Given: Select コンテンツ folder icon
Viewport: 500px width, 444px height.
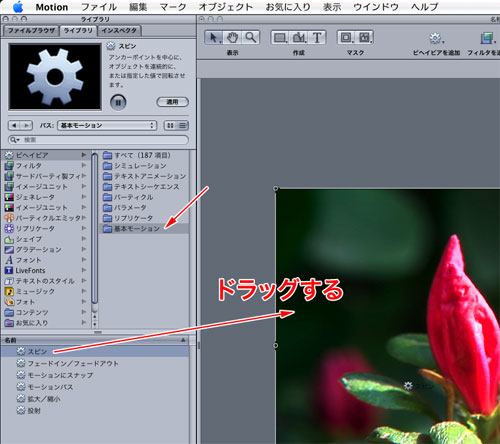Looking at the screenshot, I should coord(9,312).
